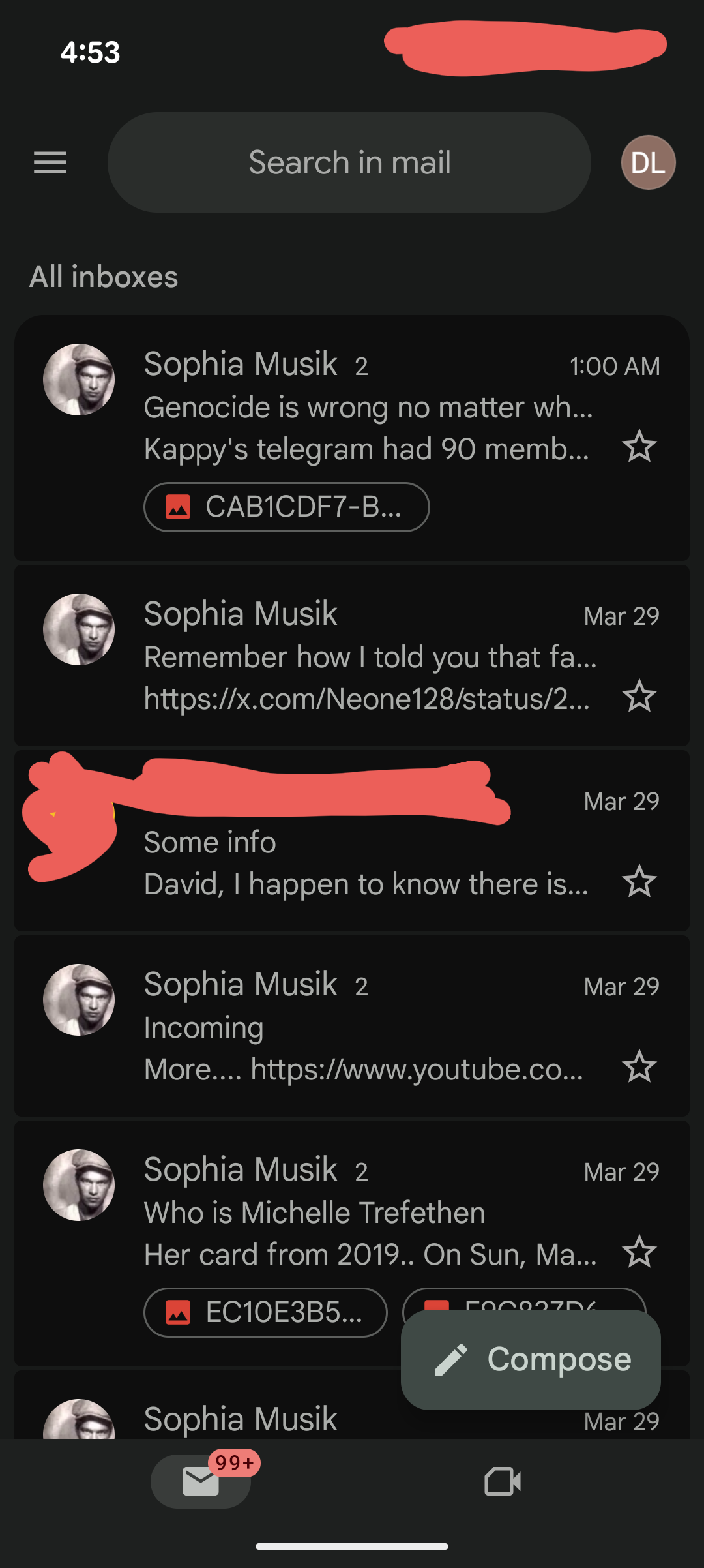Screen dimensions: 704x1568
Task: Star the 'Incoming' email
Action: (639, 1067)
